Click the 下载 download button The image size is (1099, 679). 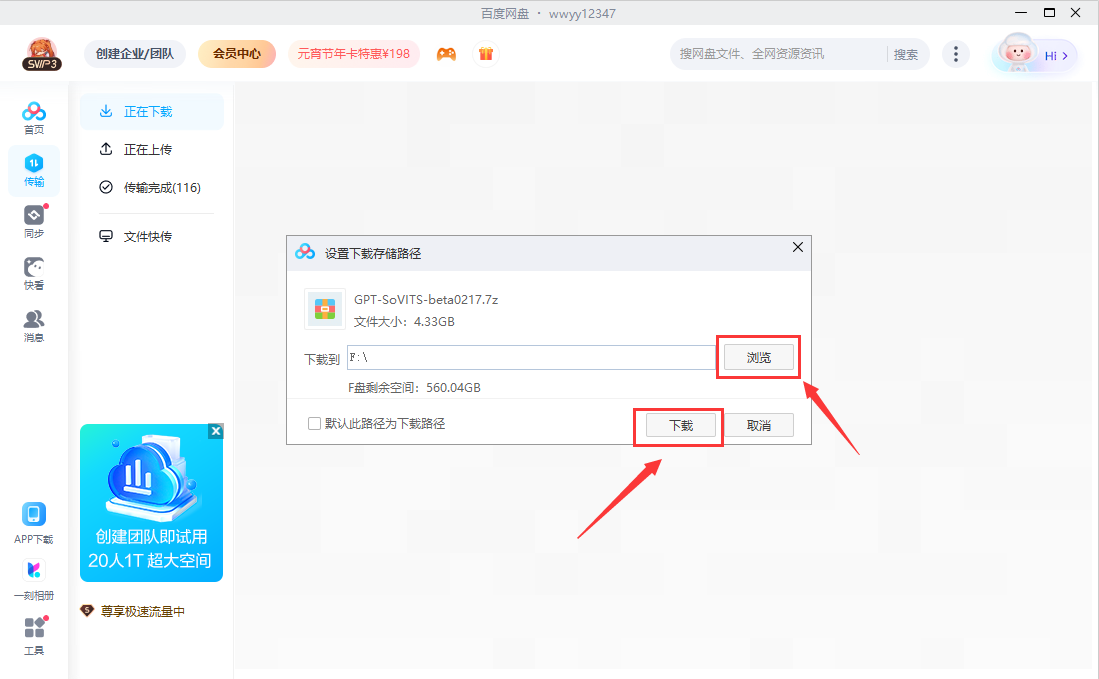[681, 425]
